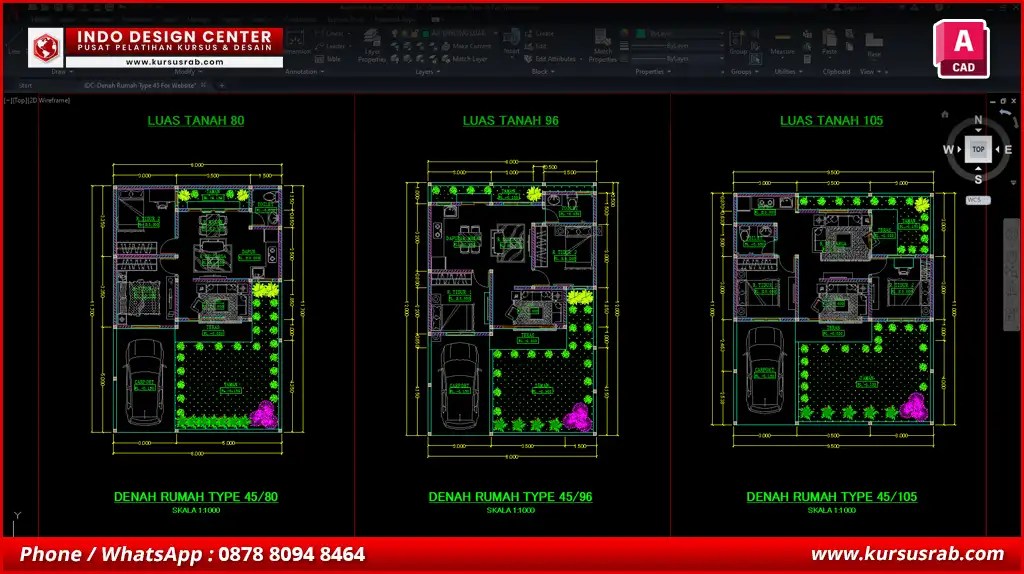Click the East compass letter on ViewCube

coord(1008,150)
